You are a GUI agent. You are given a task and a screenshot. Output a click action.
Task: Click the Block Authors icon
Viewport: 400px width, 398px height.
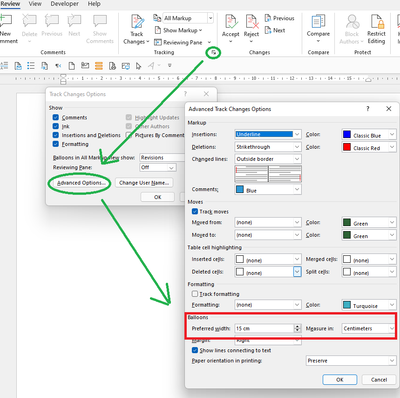pos(352,21)
